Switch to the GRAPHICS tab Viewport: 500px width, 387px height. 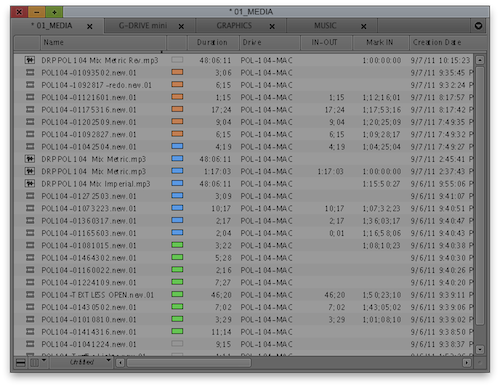pyautogui.click(x=234, y=26)
